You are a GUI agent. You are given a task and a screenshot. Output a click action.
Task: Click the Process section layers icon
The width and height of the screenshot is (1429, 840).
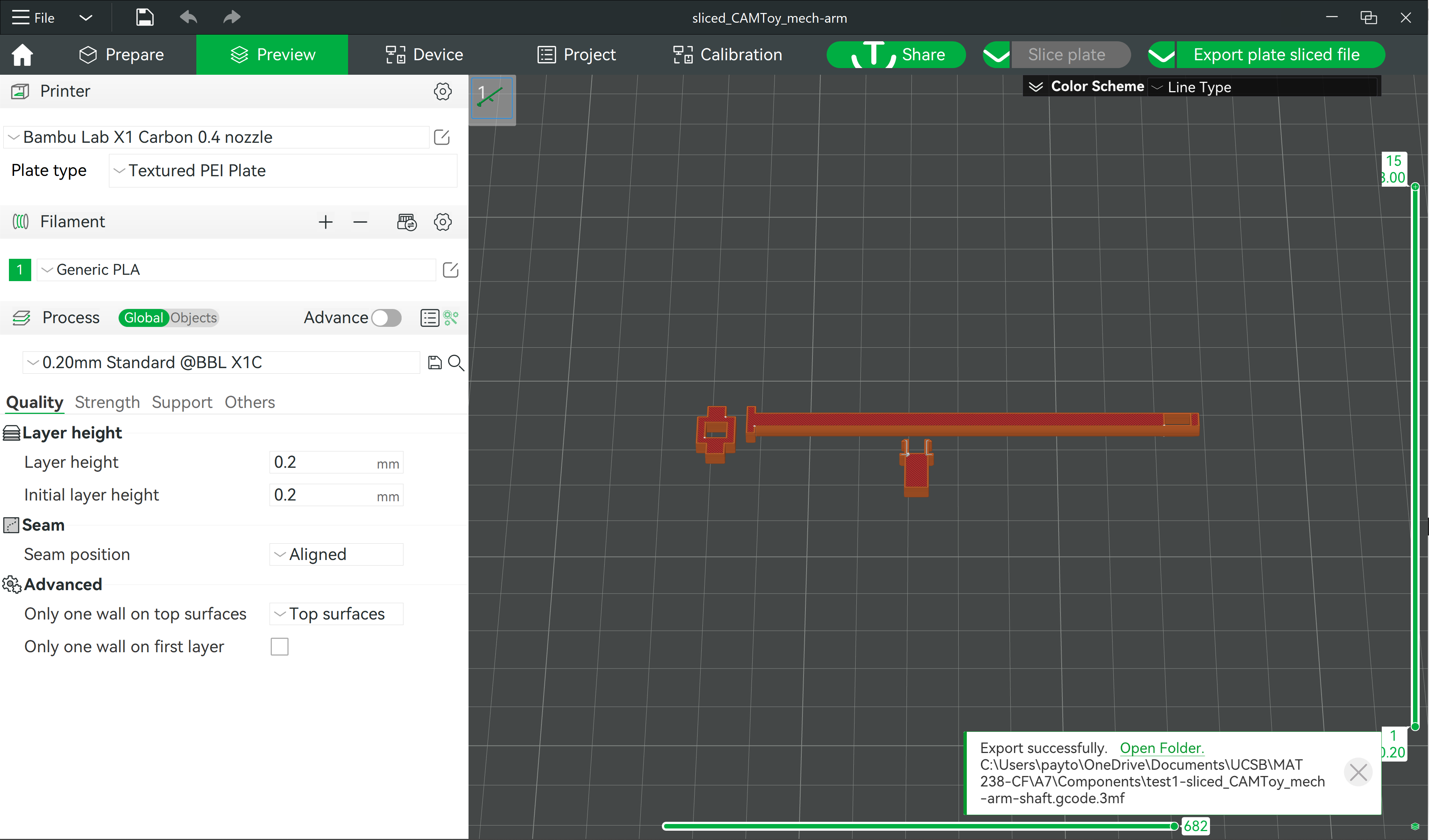tap(21, 318)
